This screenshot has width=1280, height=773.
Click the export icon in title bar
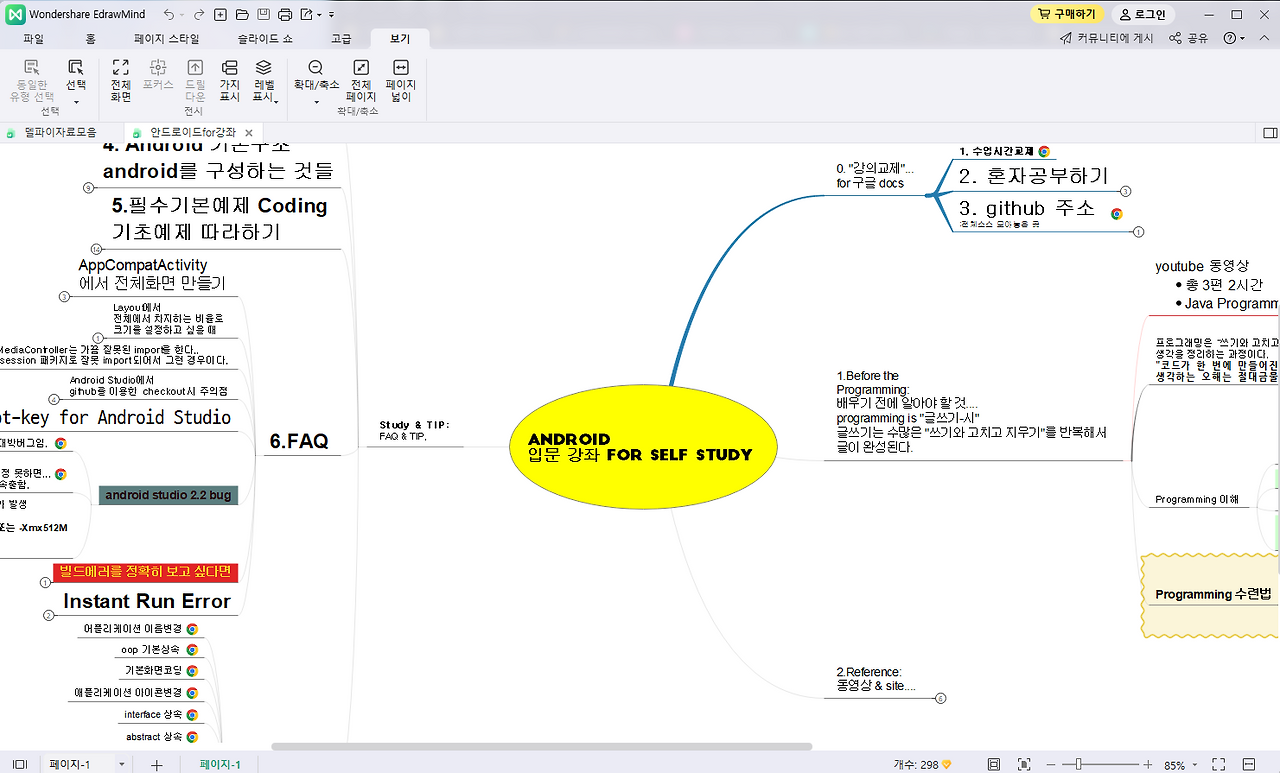(307, 15)
